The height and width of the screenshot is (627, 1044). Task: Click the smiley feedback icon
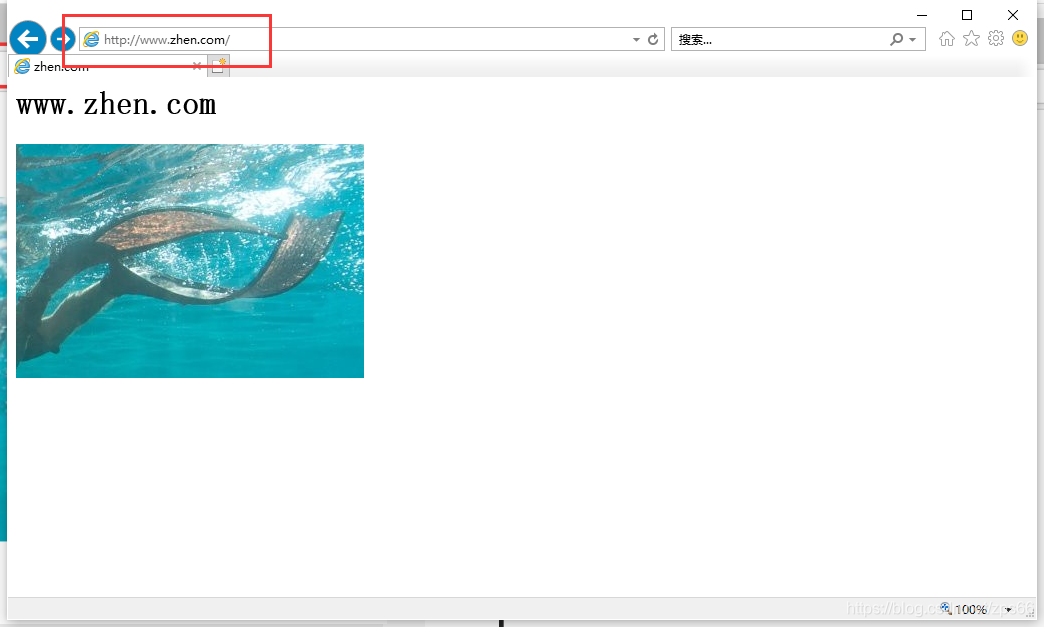1020,38
